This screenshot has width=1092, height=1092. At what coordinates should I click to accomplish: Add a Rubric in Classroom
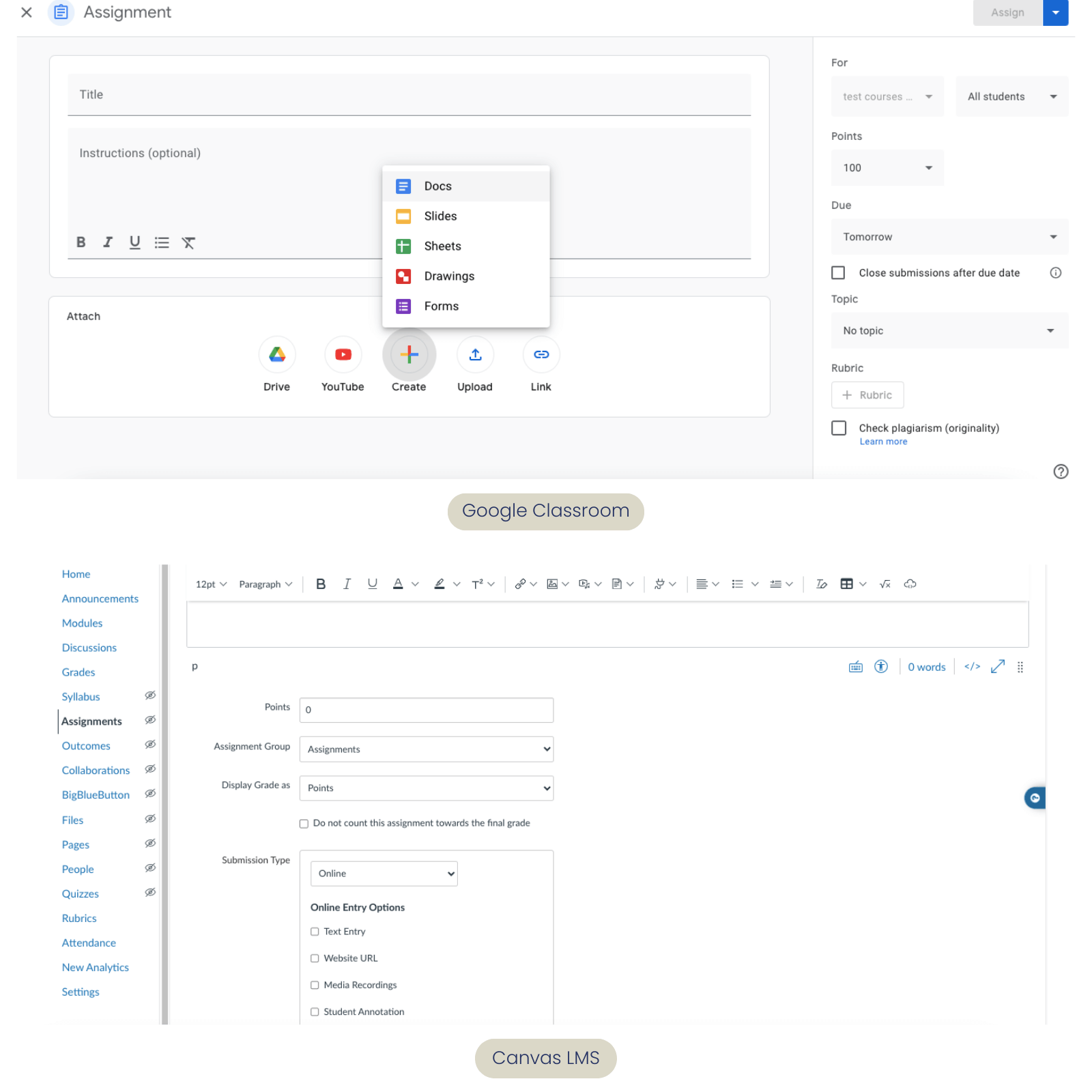click(x=867, y=395)
